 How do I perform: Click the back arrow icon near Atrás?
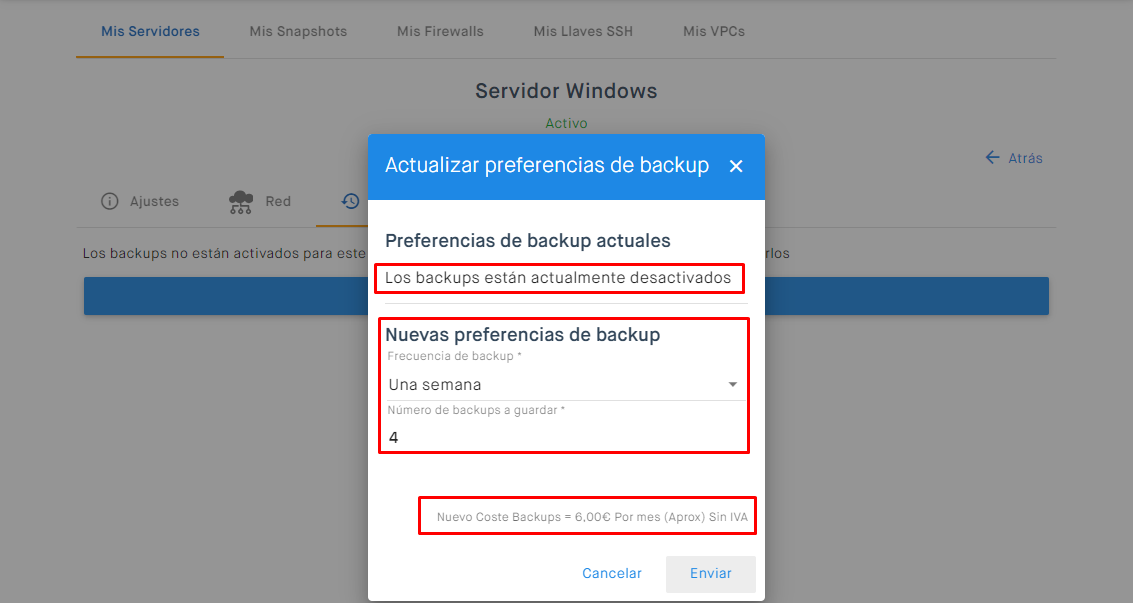992,158
